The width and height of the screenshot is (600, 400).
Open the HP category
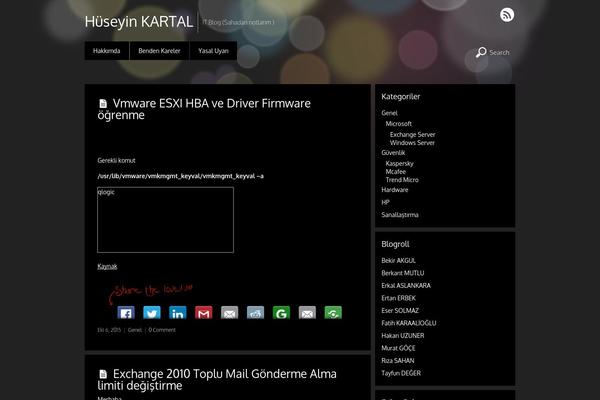point(385,202)
